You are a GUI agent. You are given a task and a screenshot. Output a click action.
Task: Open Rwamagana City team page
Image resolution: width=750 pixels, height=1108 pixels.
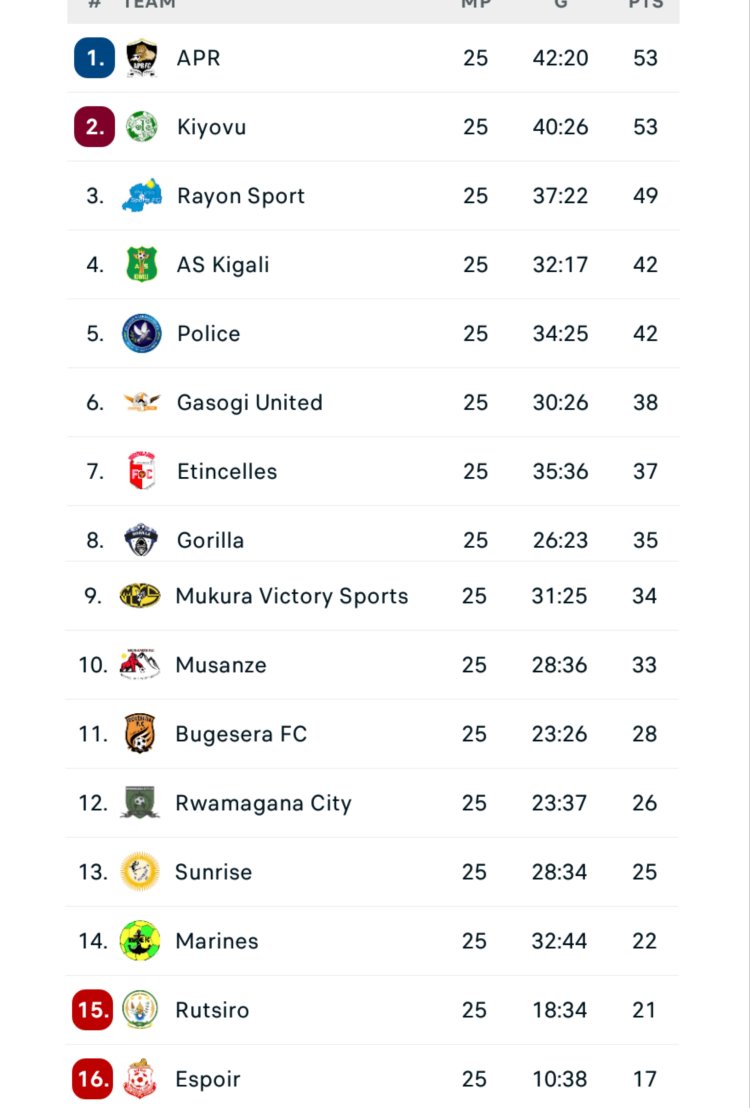263,803
